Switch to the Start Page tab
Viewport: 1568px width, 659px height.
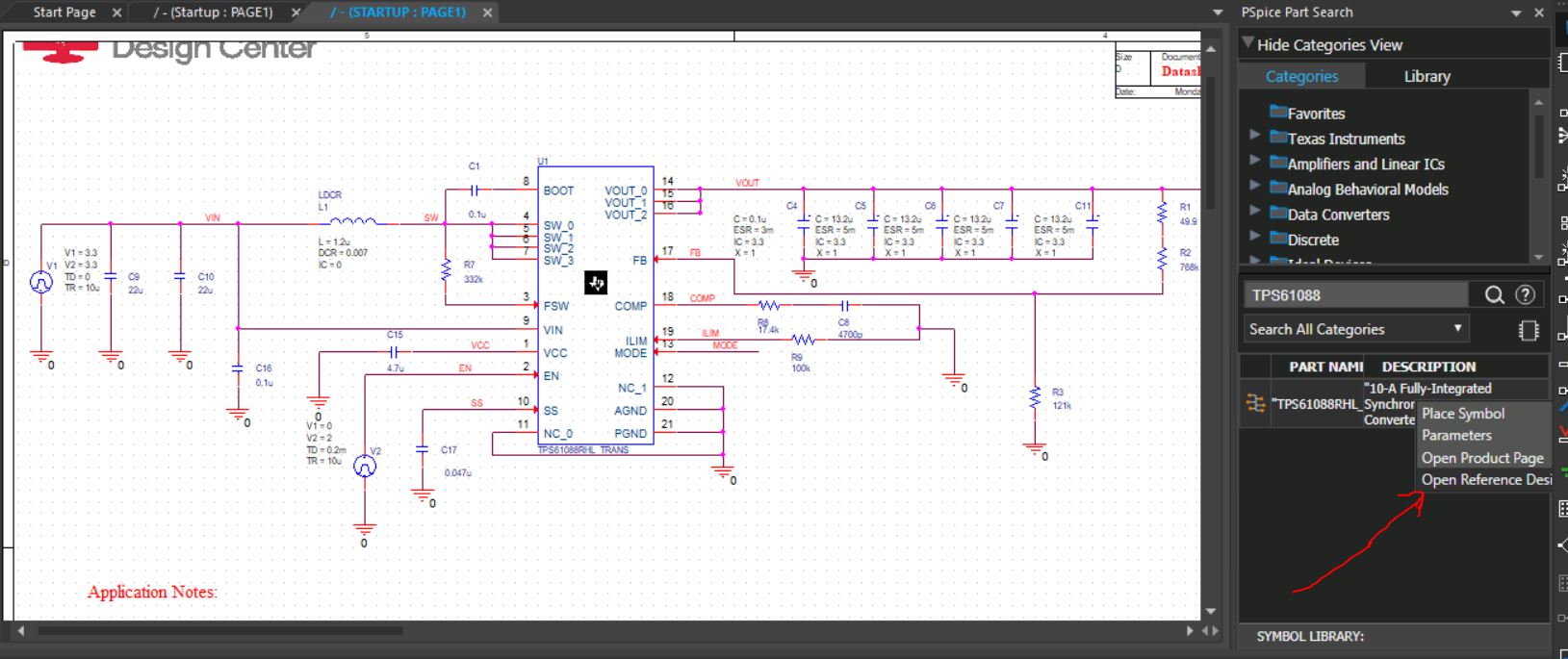[64, 13]
